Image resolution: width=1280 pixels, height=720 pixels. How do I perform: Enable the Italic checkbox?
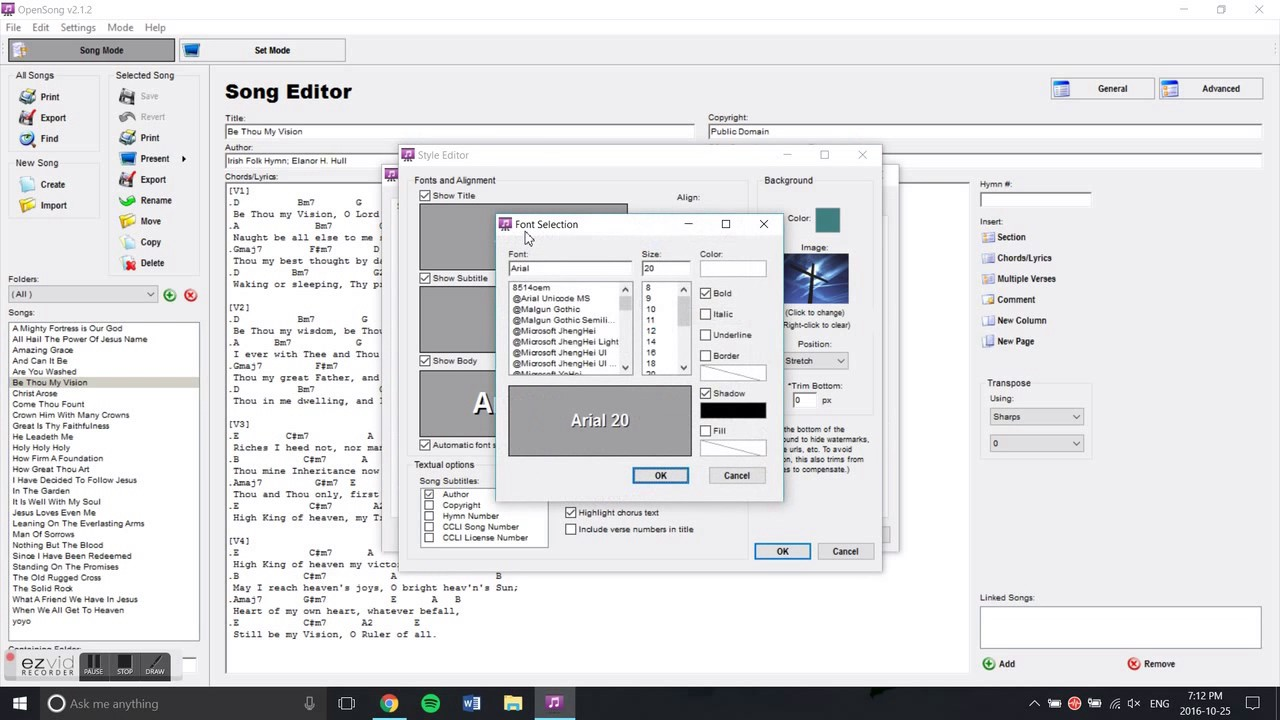pyautogui.click(x=706, y=314)
